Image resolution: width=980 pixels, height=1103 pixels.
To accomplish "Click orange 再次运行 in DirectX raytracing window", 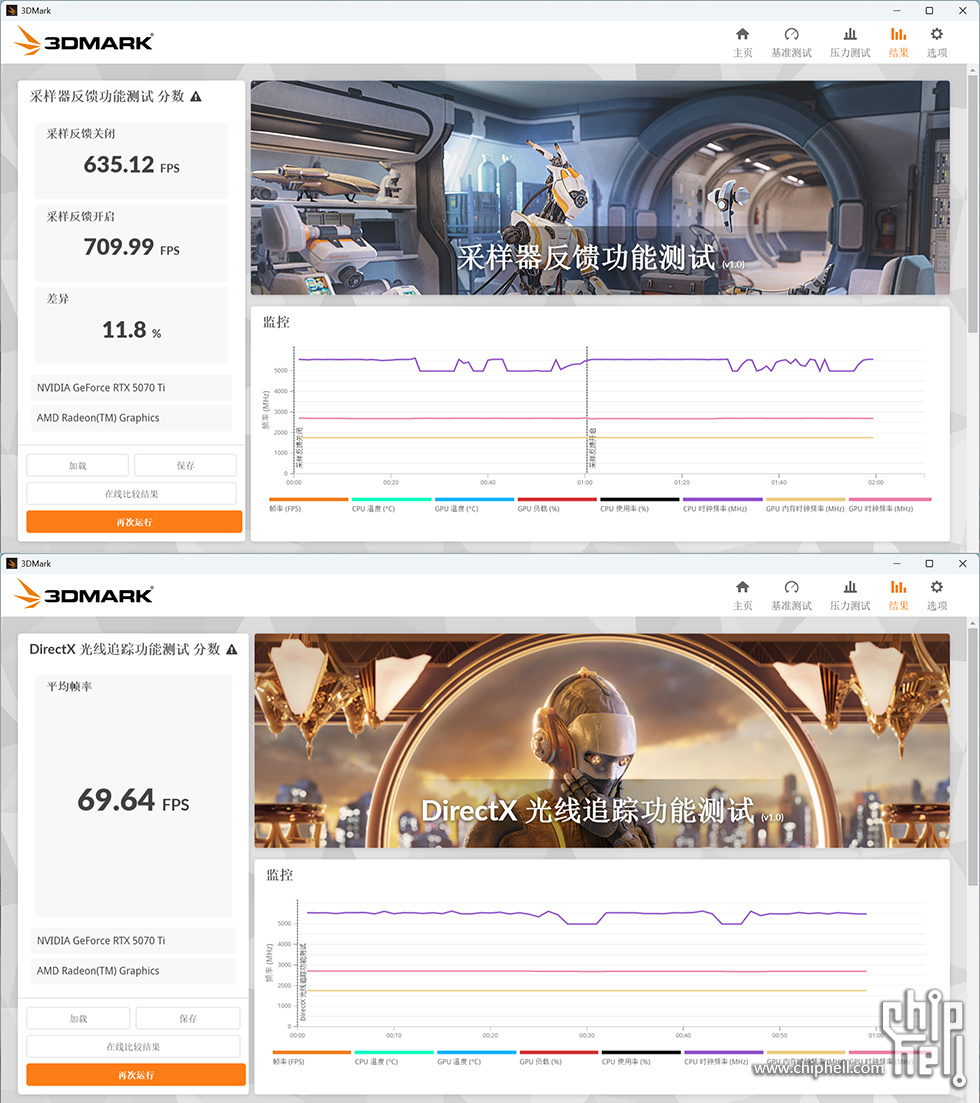I will click(x=136, y=1074).
